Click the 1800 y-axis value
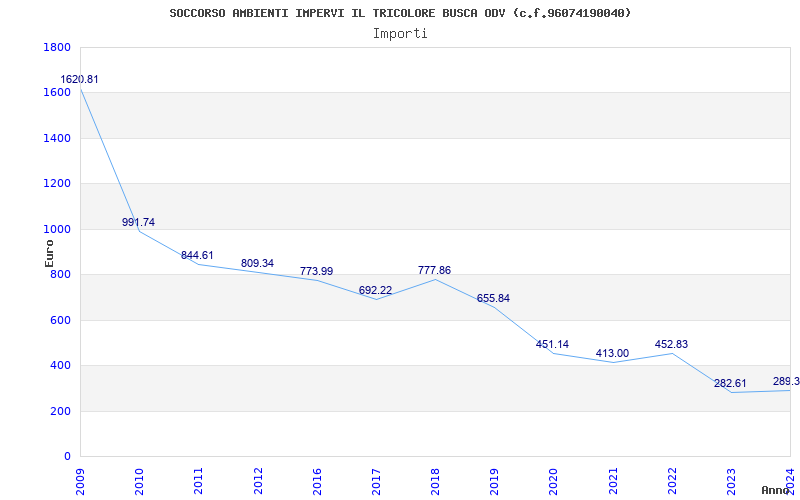 (57, 47)
